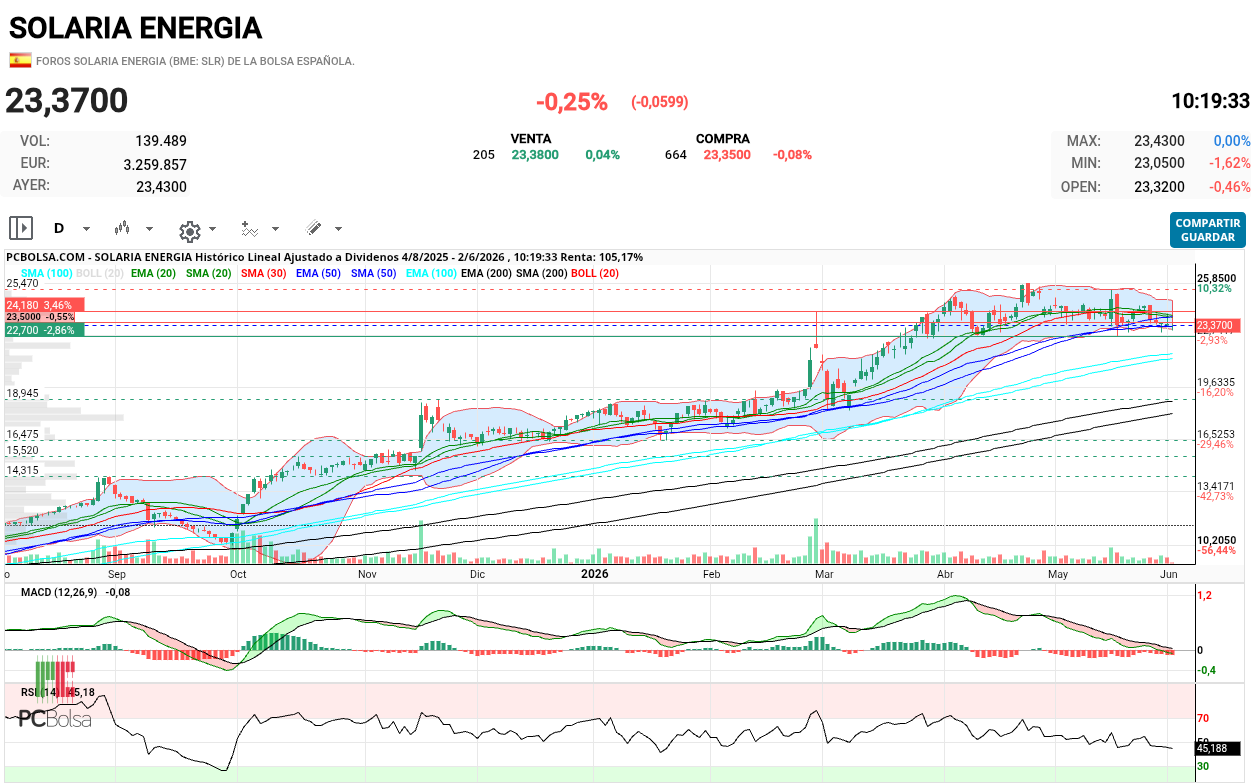1256x783 pixels.
Task: Click the 23,3700 price marker on right axis
Action: (1217, 325)
